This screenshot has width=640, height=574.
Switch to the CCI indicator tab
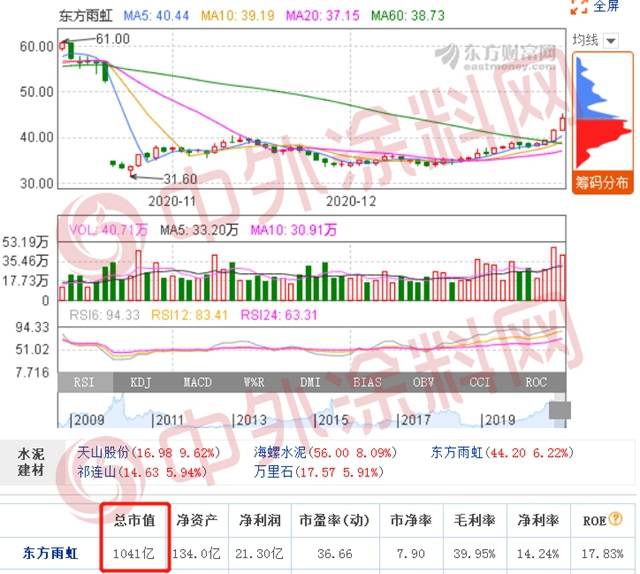pyautogui.click(x=480, y=383)
